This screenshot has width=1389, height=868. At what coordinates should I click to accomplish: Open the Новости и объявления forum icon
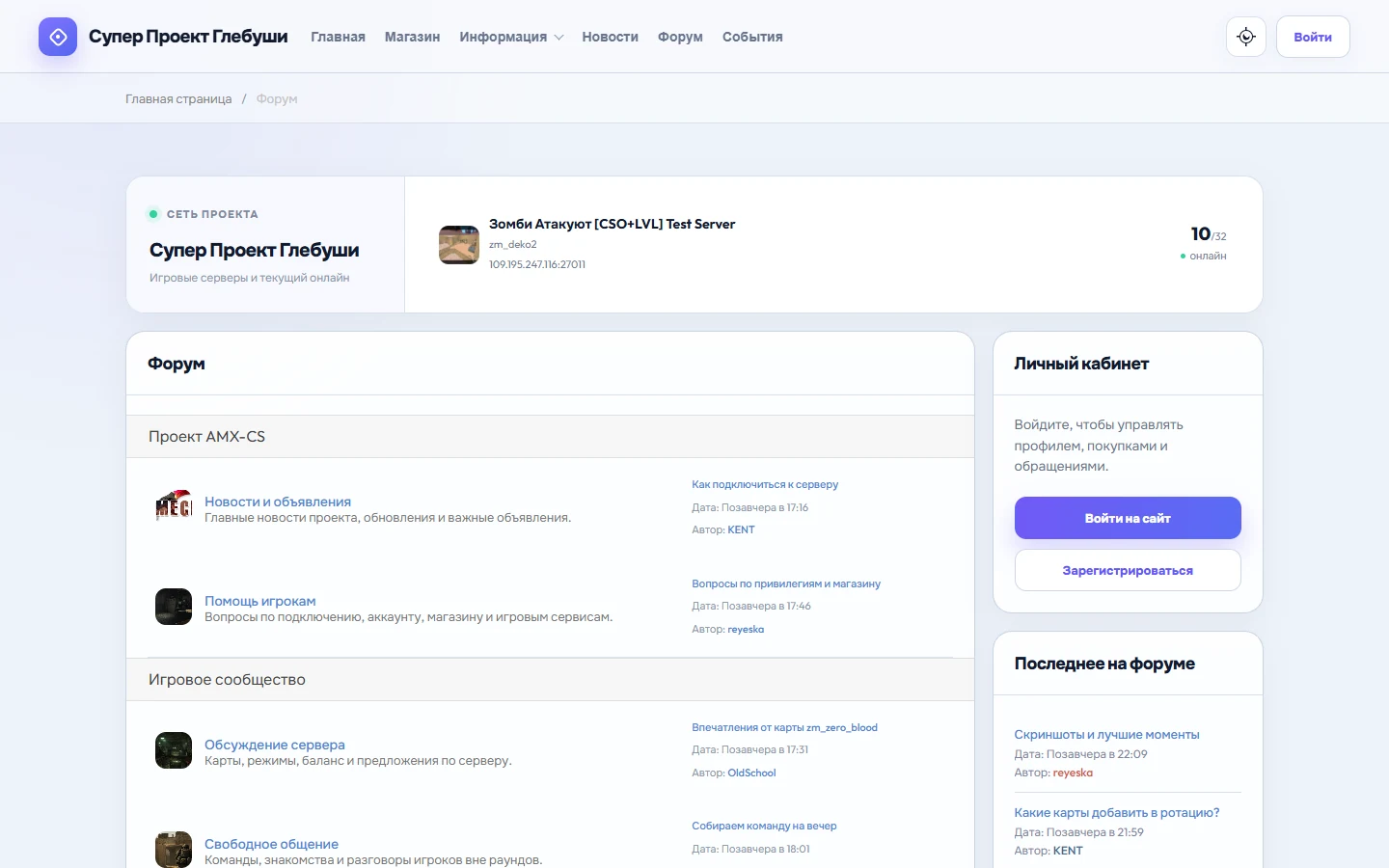[174, 507]
